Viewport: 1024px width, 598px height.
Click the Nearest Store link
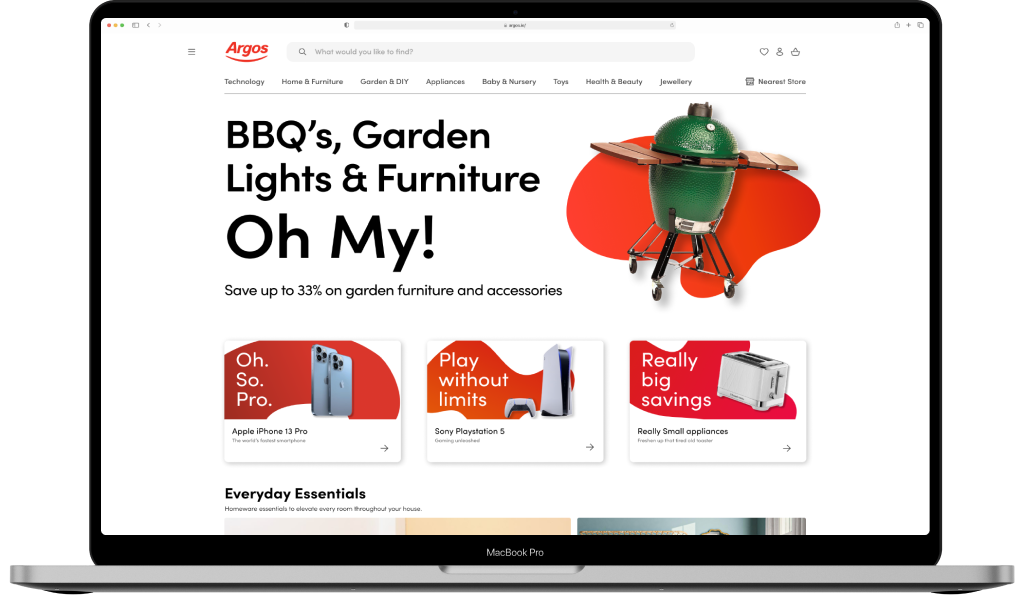click(x=782, y=82)
